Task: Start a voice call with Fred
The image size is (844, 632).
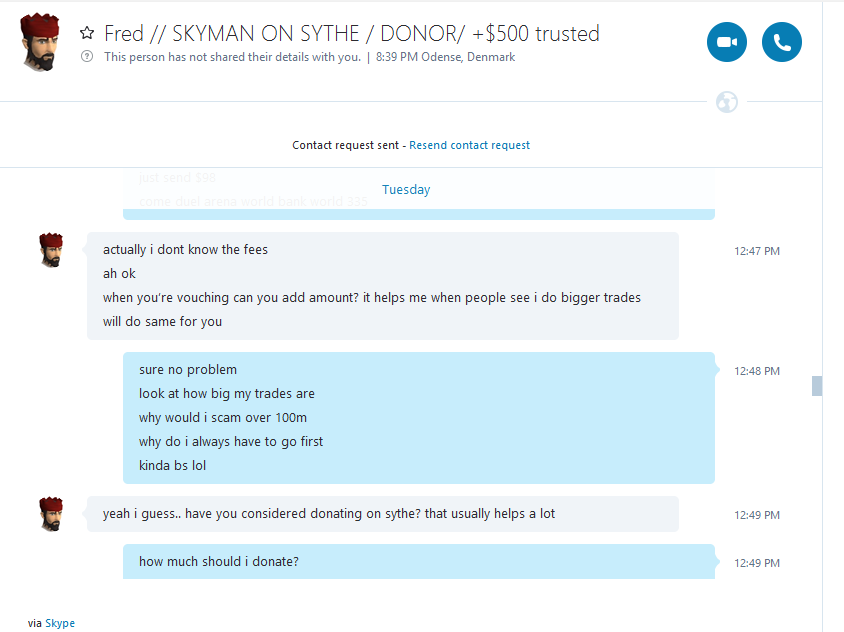Action: click(x=782, y=42)
